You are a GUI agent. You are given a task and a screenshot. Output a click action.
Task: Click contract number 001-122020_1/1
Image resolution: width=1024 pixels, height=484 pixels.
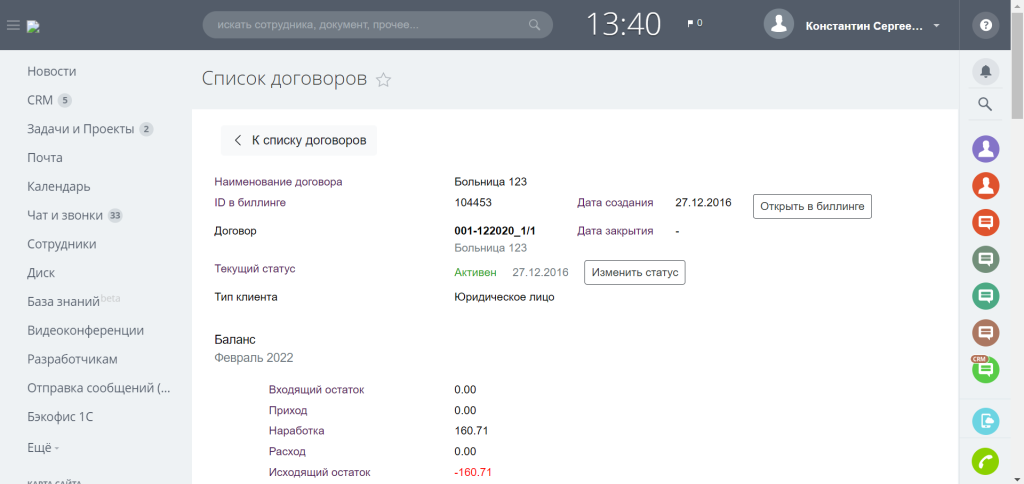(x=494, y=231)
